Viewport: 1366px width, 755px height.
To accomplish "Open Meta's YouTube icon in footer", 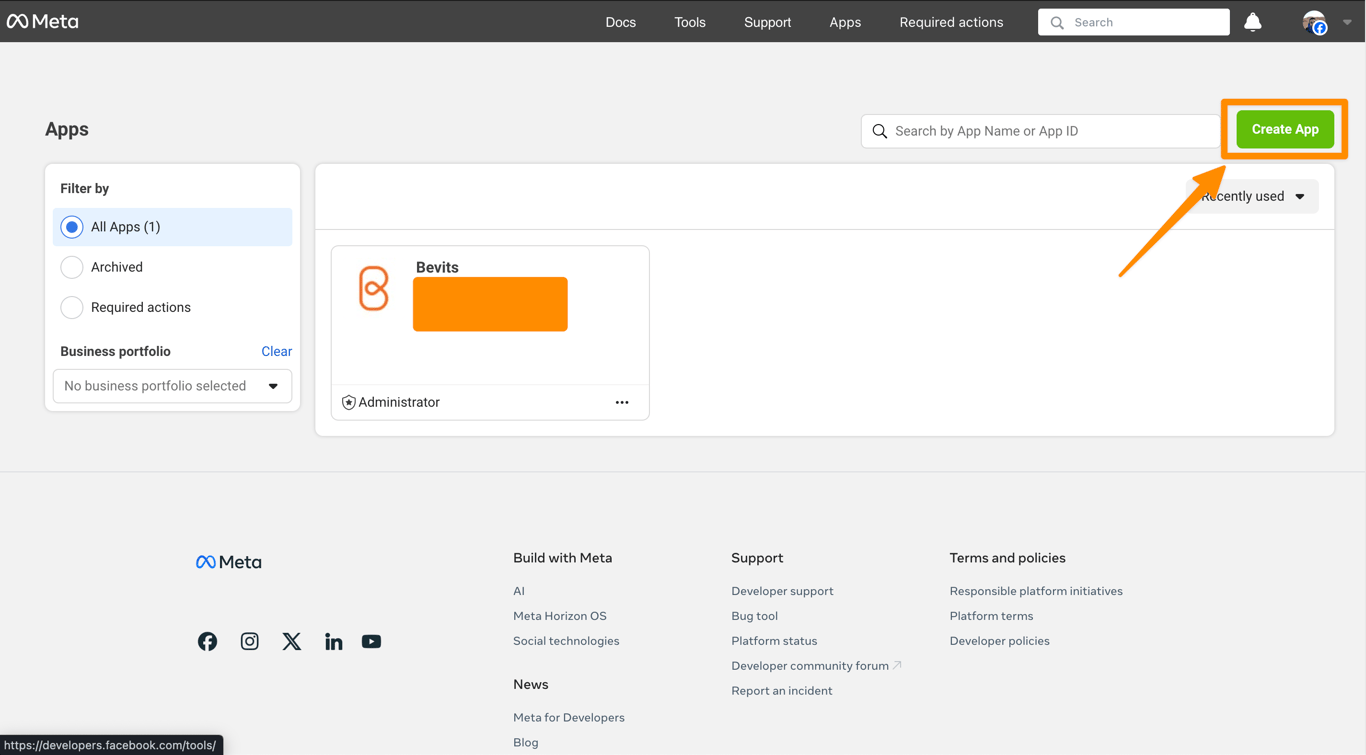I will point(371,641).
